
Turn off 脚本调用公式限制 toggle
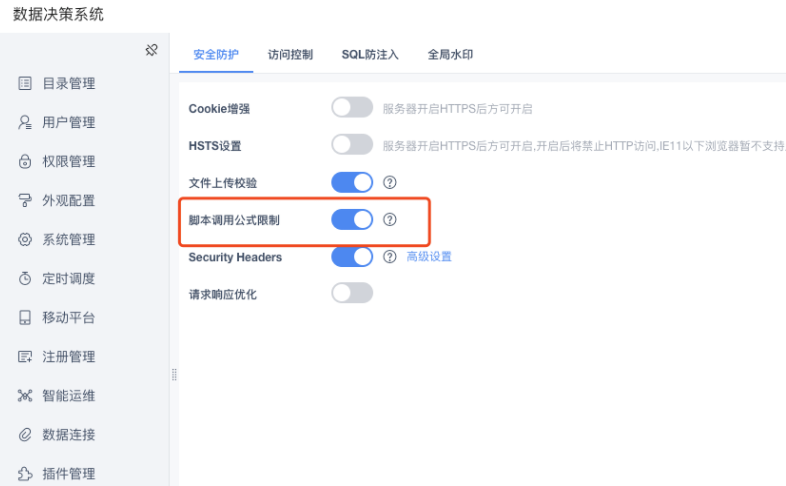(352, 219)
